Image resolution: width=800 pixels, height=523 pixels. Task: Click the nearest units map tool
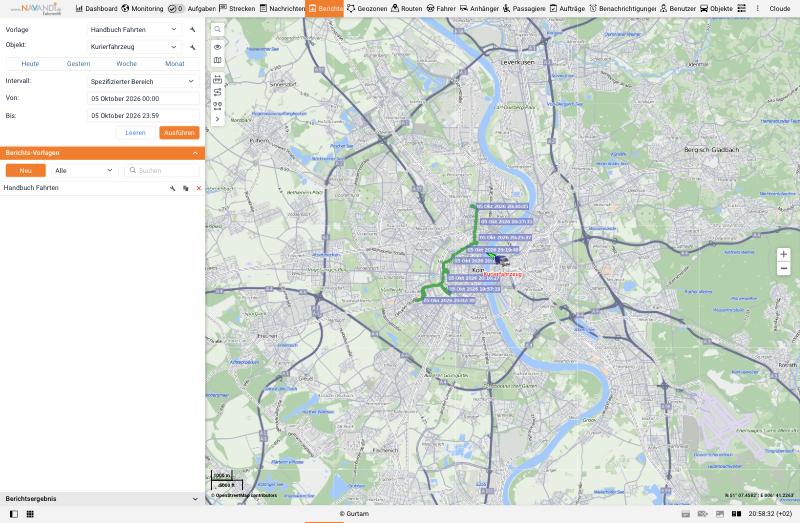tap(217, 106)
